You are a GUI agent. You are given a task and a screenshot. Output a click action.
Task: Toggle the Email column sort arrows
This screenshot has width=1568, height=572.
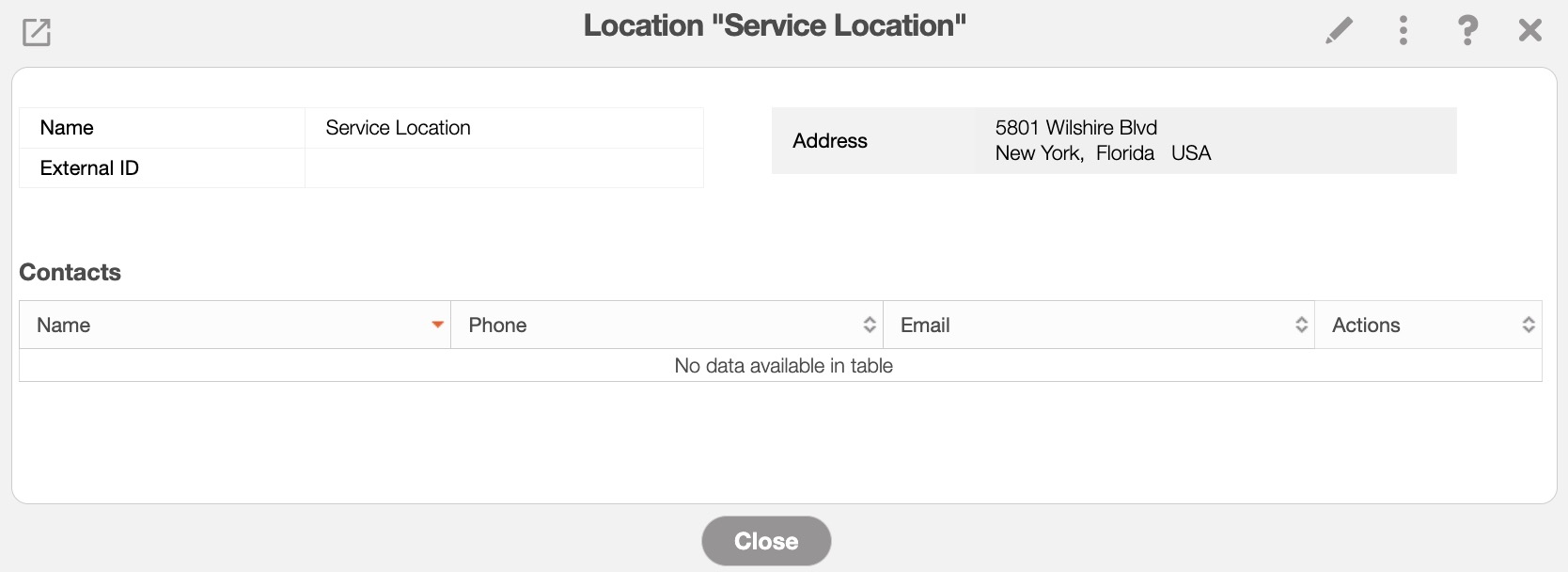tap(1301, 325)
